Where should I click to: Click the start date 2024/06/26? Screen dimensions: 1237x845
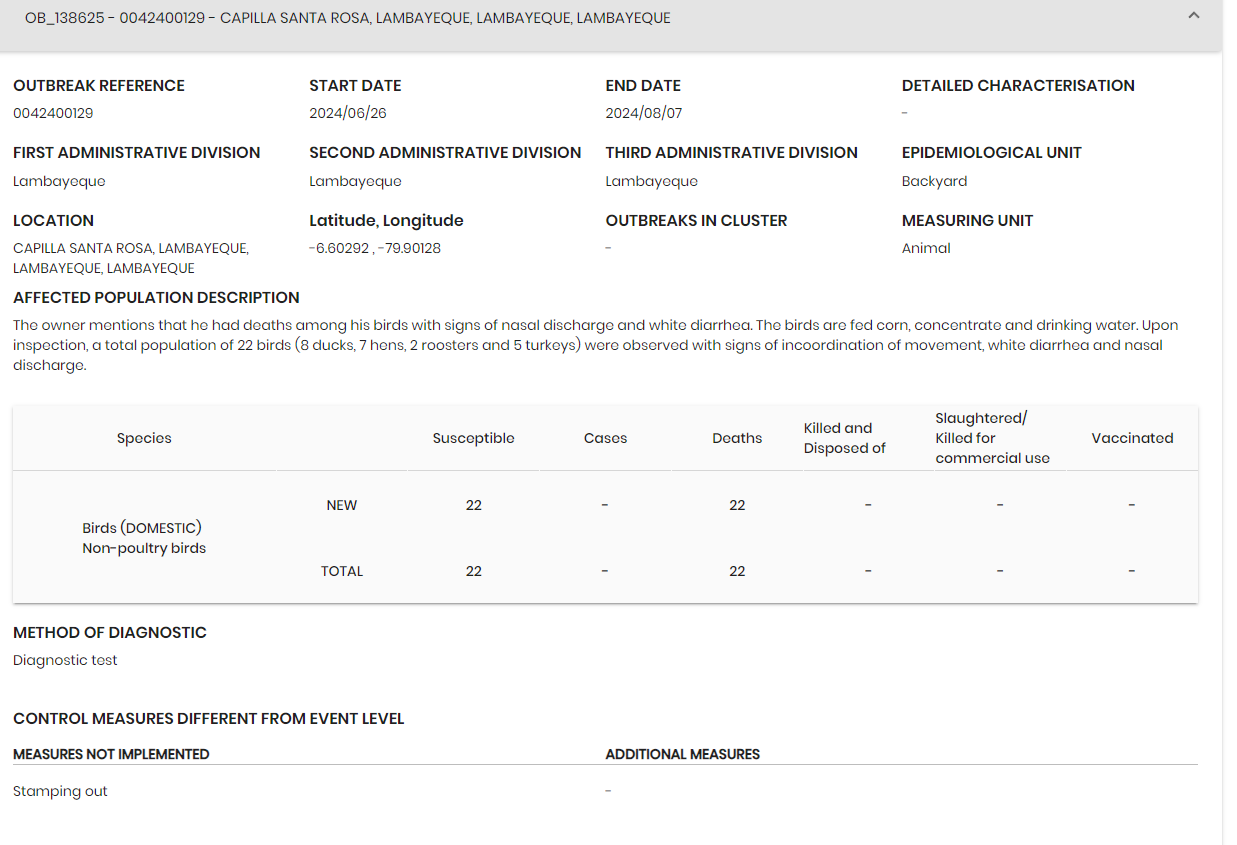pyautogui.click(x=348, y=113)
